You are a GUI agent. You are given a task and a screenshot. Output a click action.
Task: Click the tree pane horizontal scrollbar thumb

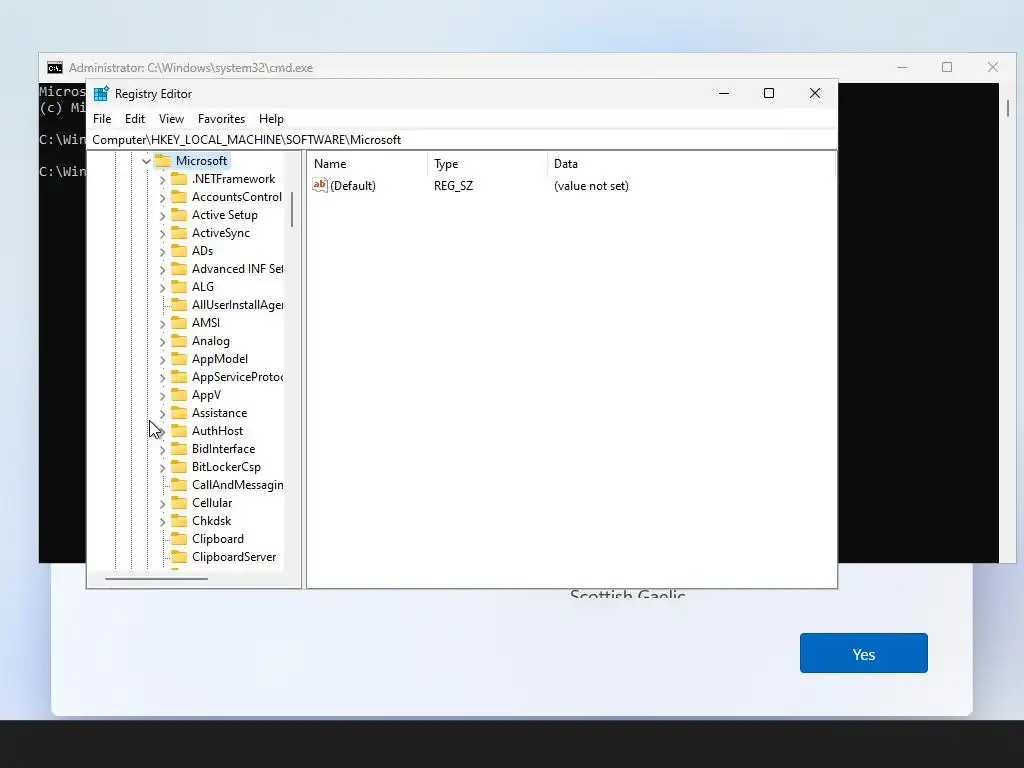156,579
